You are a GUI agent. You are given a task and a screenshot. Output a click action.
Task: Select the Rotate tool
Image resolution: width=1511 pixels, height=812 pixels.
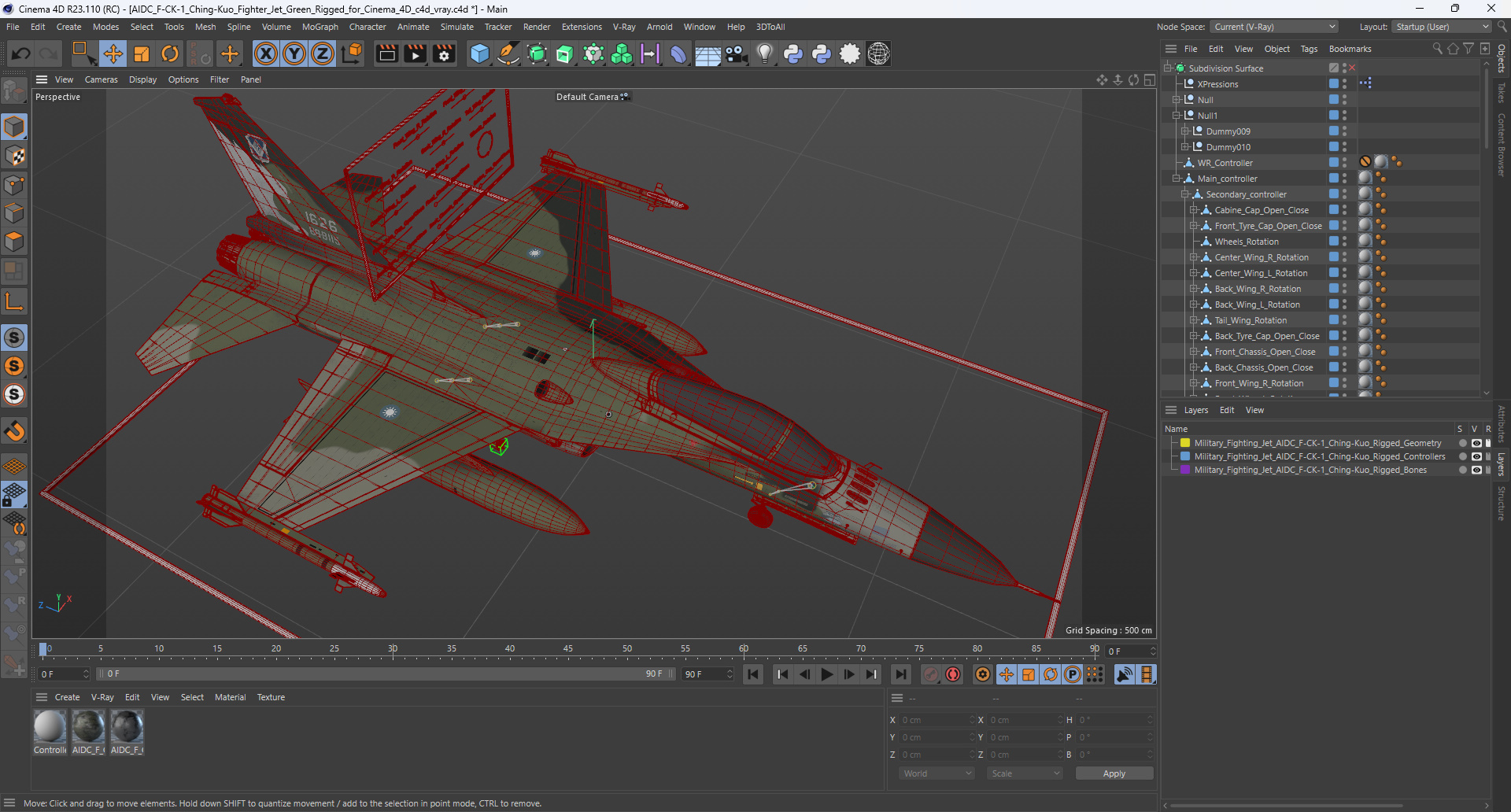[x=170, y=54]
